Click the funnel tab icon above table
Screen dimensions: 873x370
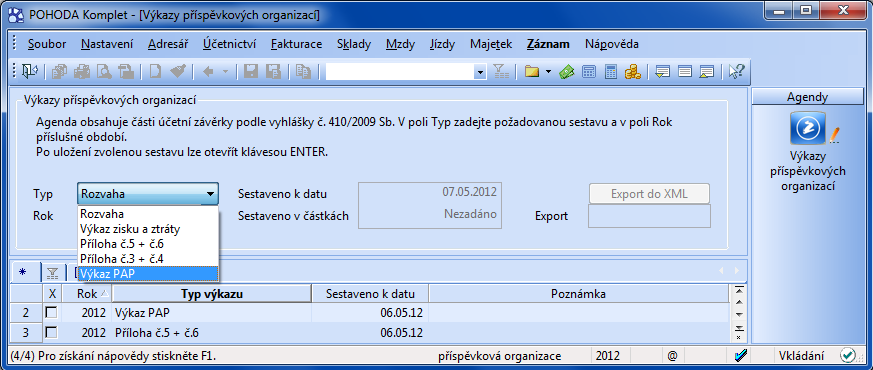[x=52, y=273]
